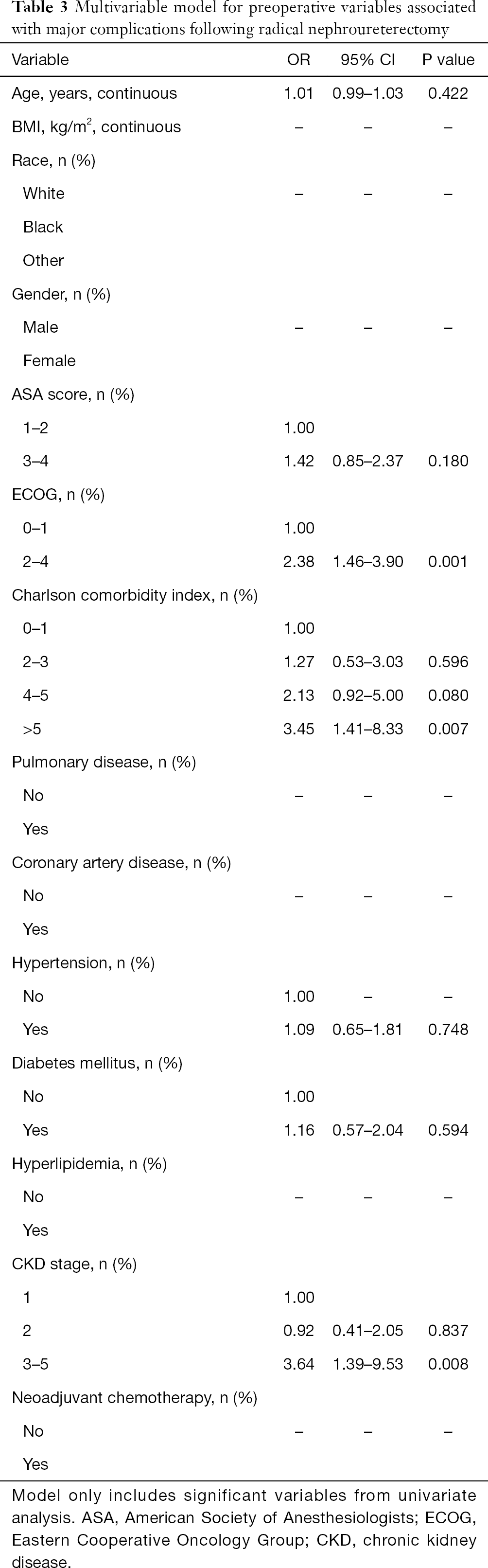Select CKD stage 3–5 odds ratio 3.64
This screenshot has height=1568, width=488.
(x=299, y=1364)
